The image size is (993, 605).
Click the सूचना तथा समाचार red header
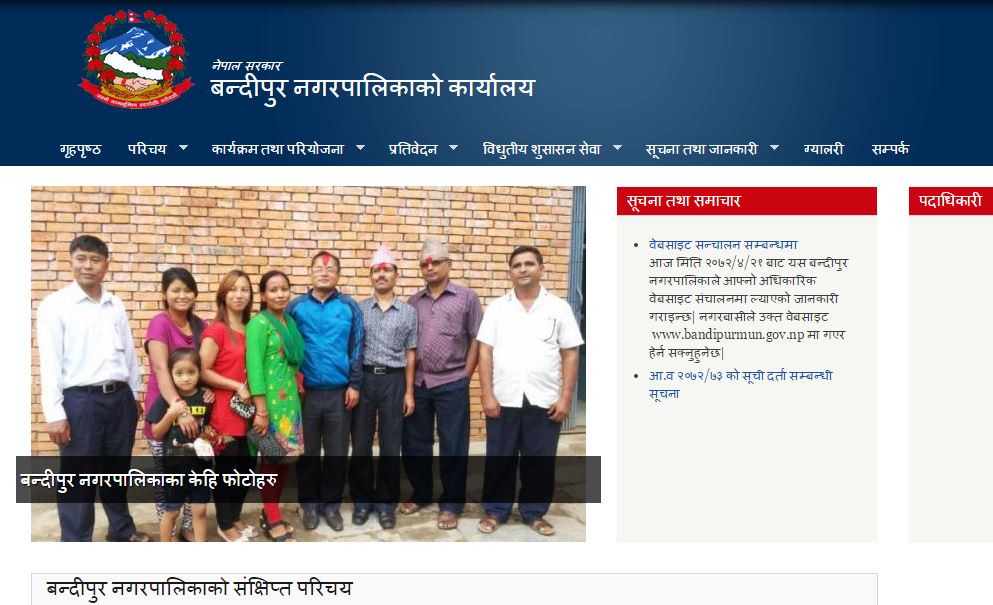(x=747, y=201)
